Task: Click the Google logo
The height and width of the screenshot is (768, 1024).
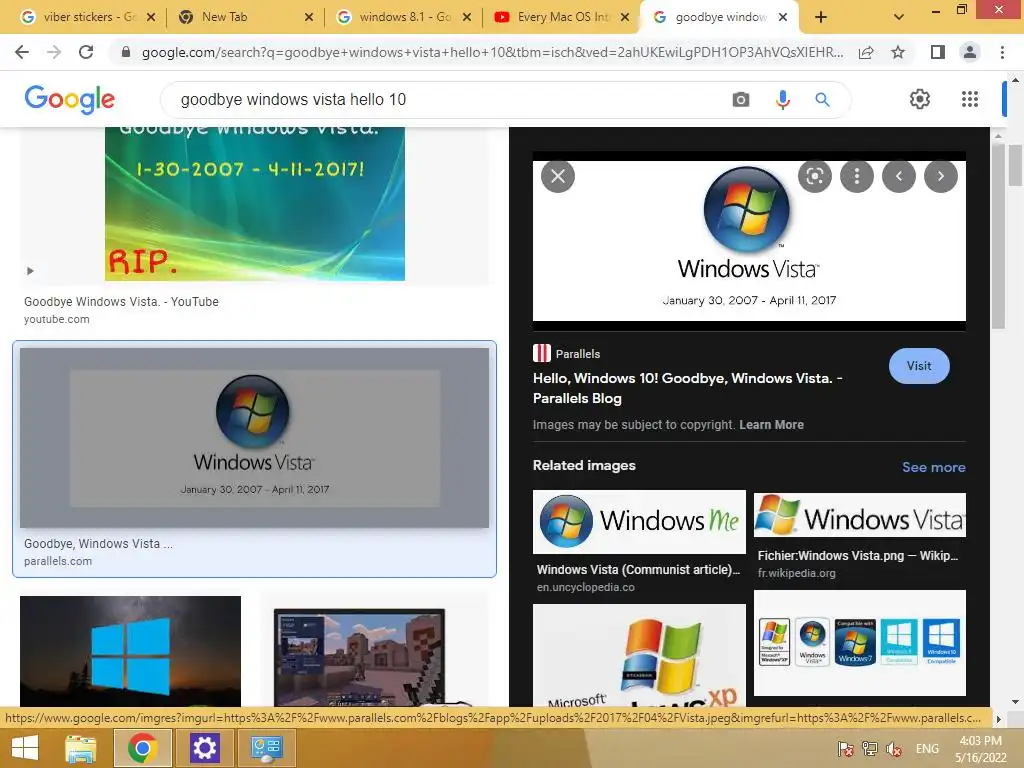Action: pyautogui.click(x=69, y=99)
